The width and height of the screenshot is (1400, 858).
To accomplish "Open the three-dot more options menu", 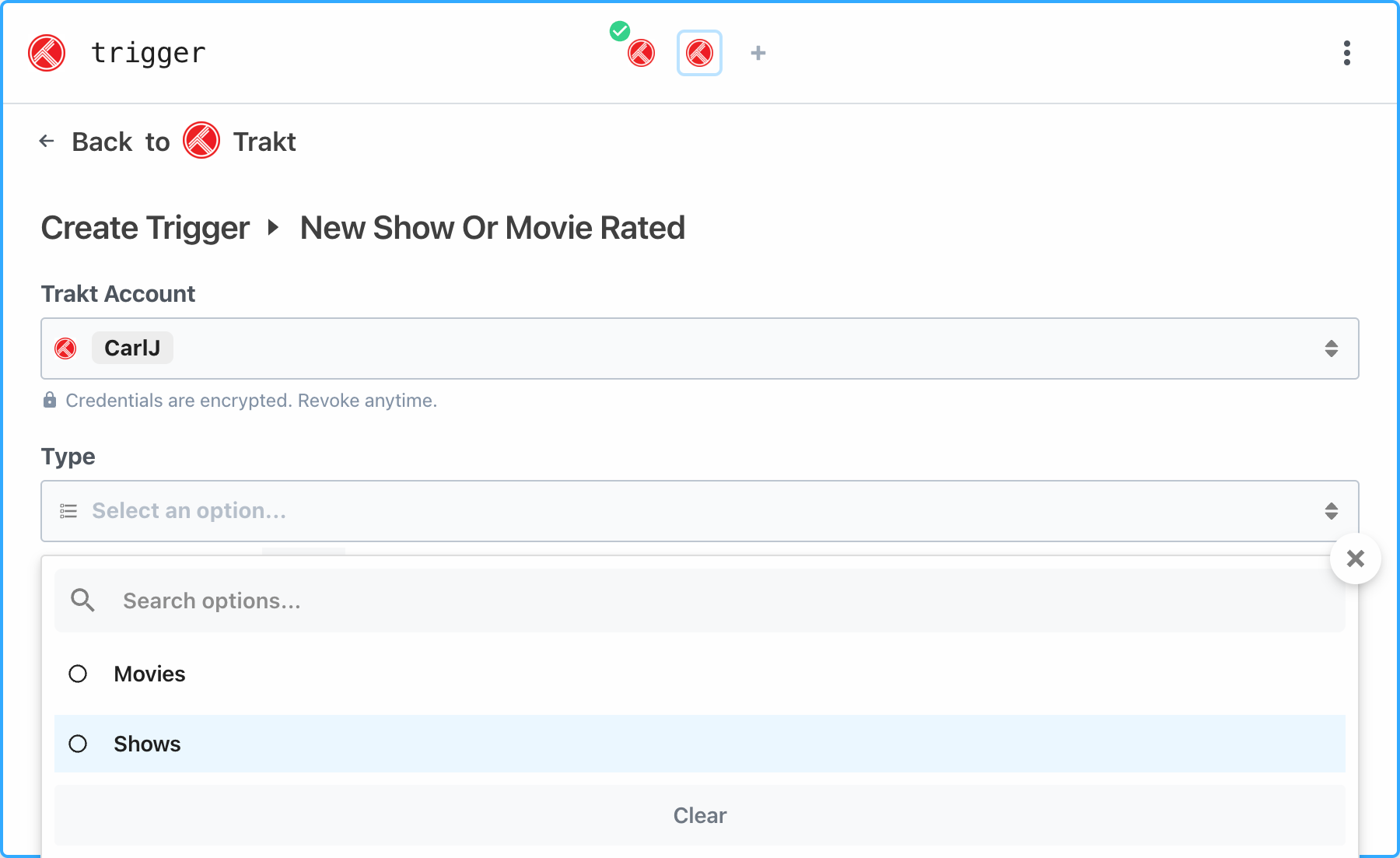I will click(1346, 53).
